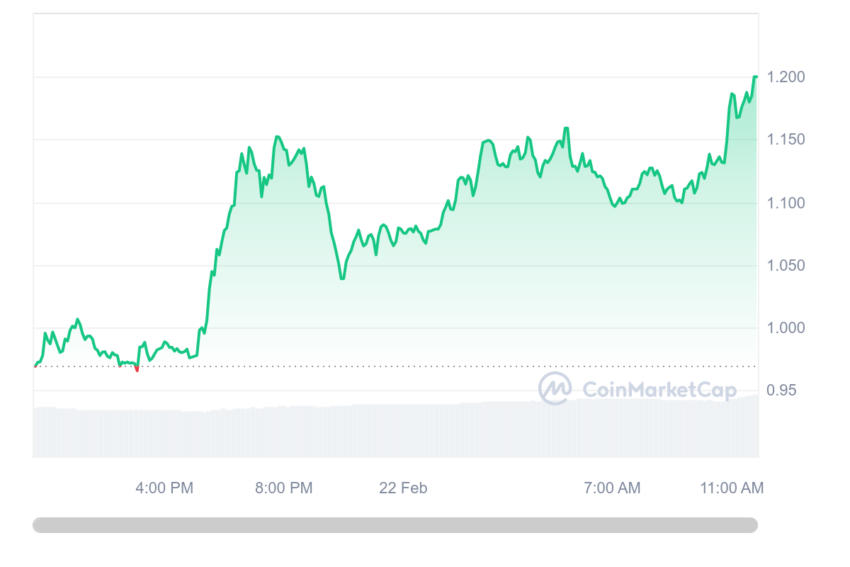Click the 4:00 PM time axis label
850x567 pixels.
(x=164, y=488)
